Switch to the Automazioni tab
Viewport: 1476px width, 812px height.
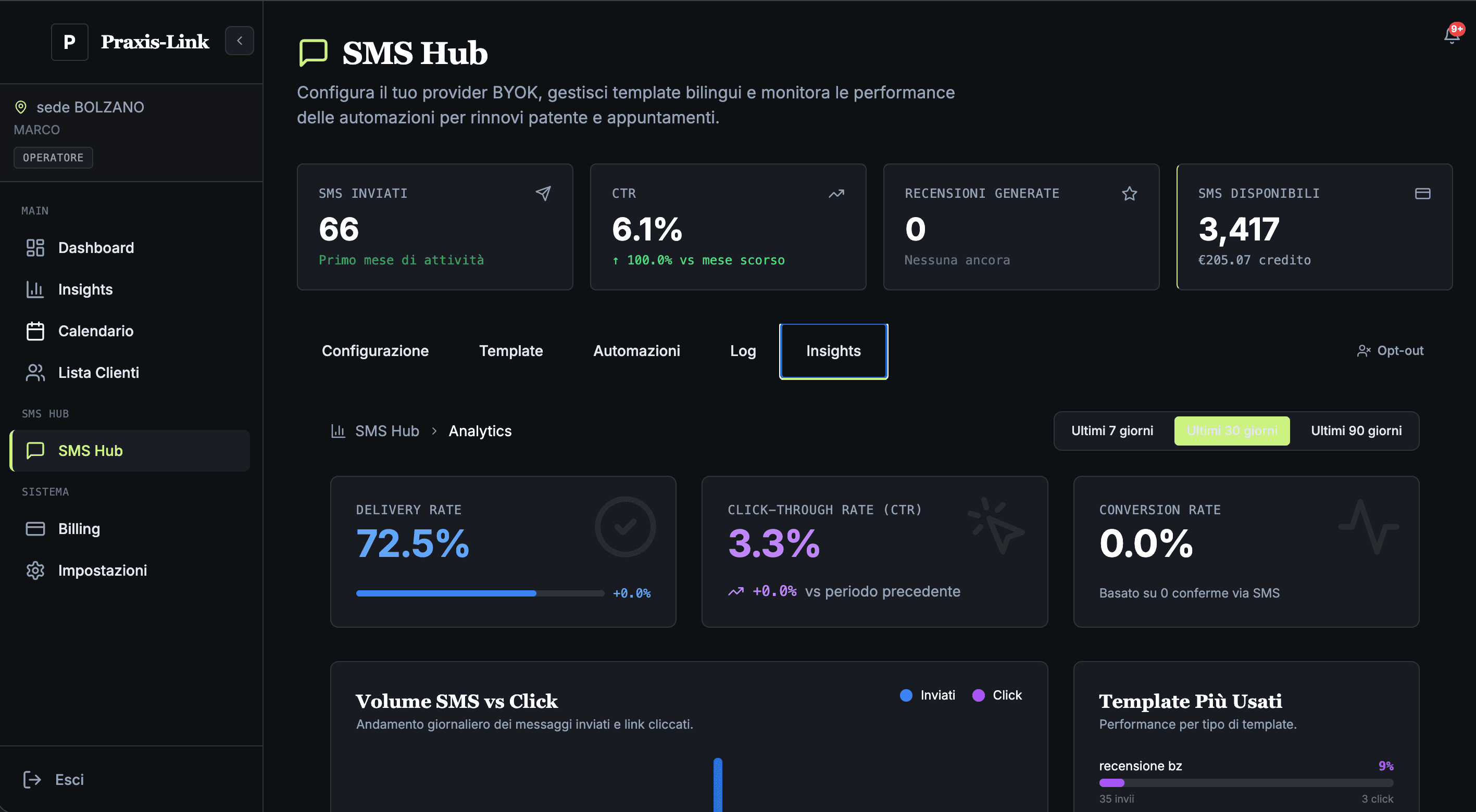coord(636,351)
